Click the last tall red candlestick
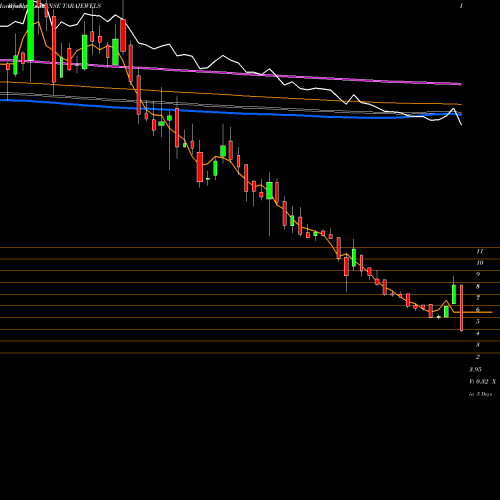 461,308
